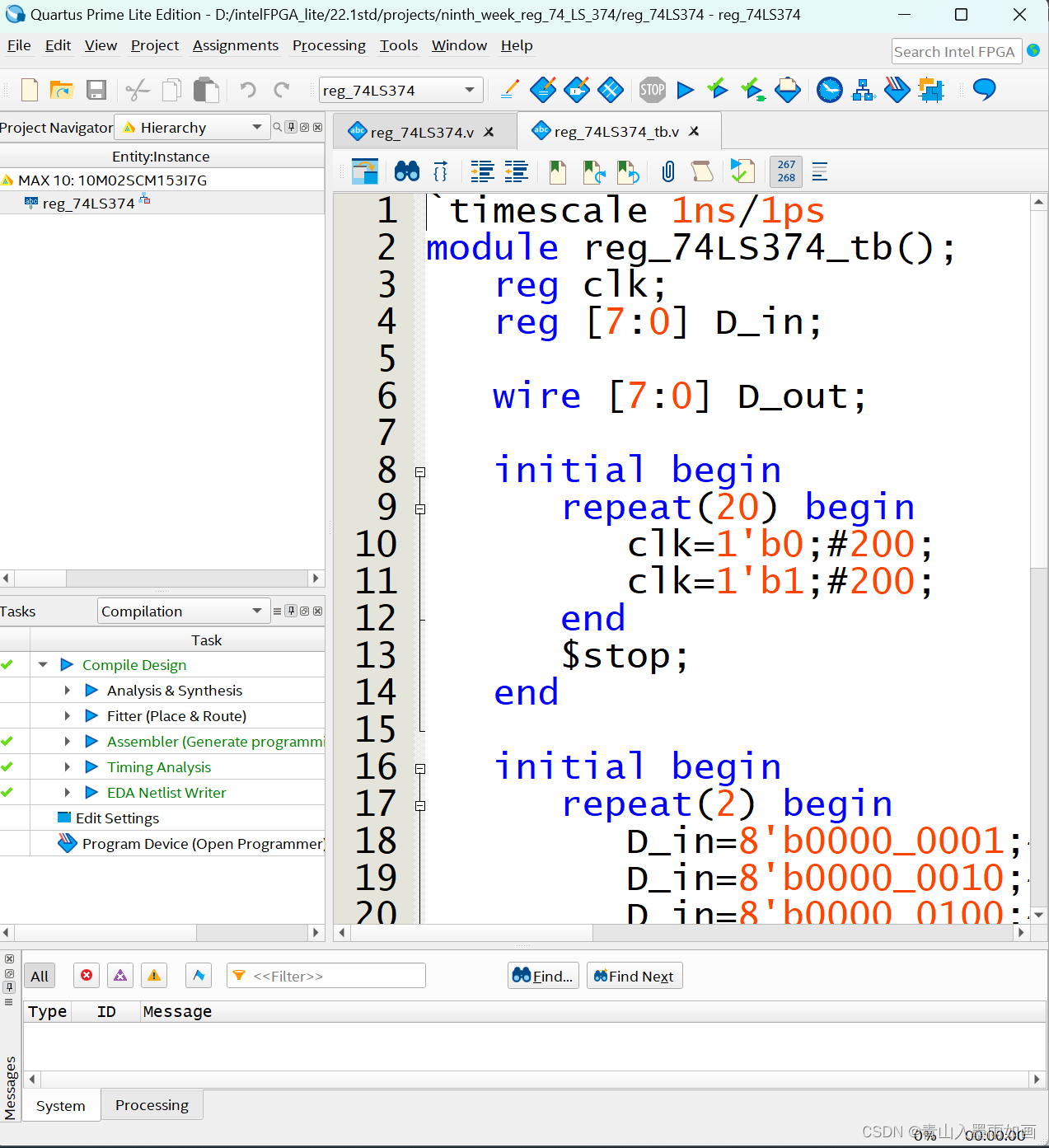Click the Stop Processing icon
The height and width of the screenshot is (1148, 1049).
pos(652,90)
